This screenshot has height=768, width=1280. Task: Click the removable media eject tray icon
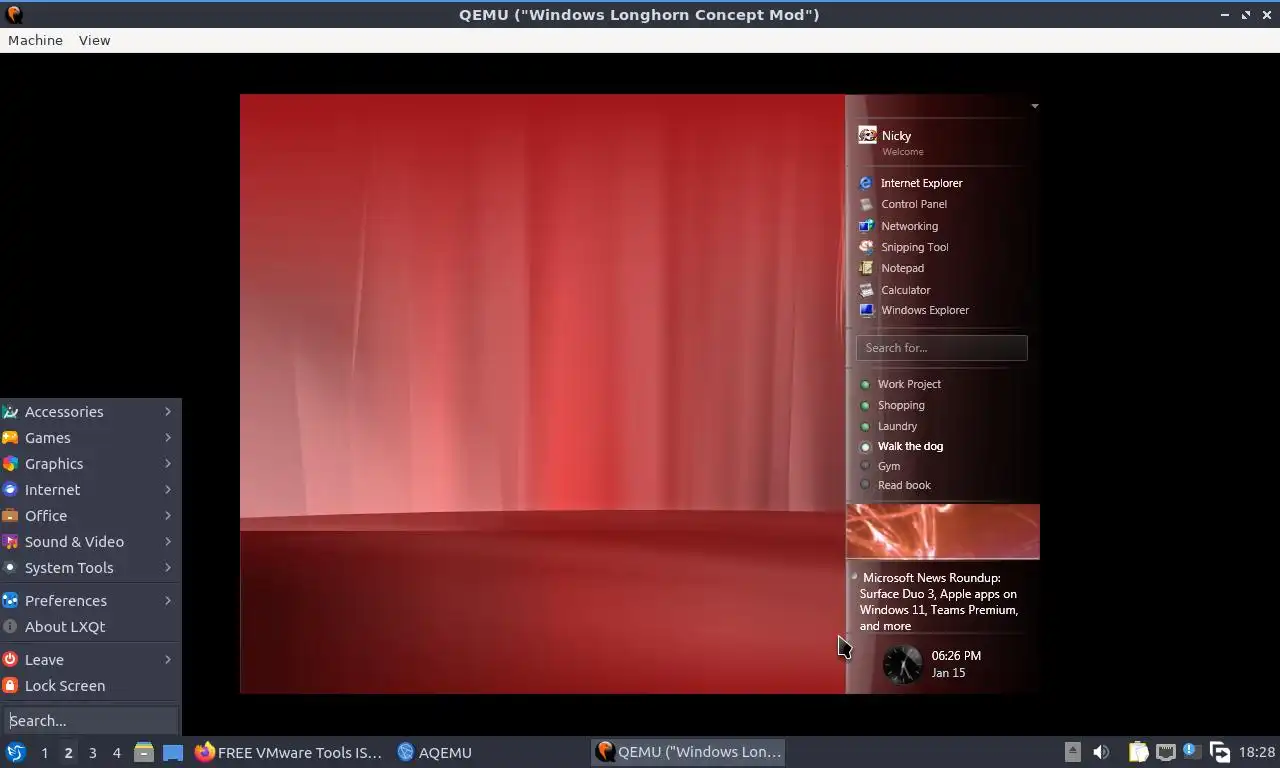tap(1072, 752)
